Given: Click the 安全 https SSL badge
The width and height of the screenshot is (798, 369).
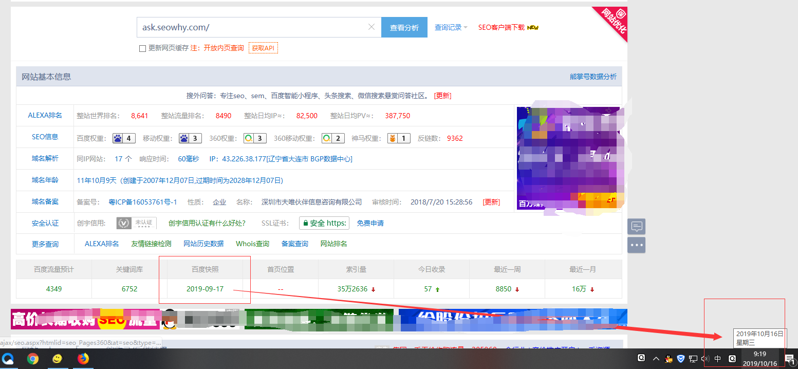Looking at the screenshot, I should 324,223.
